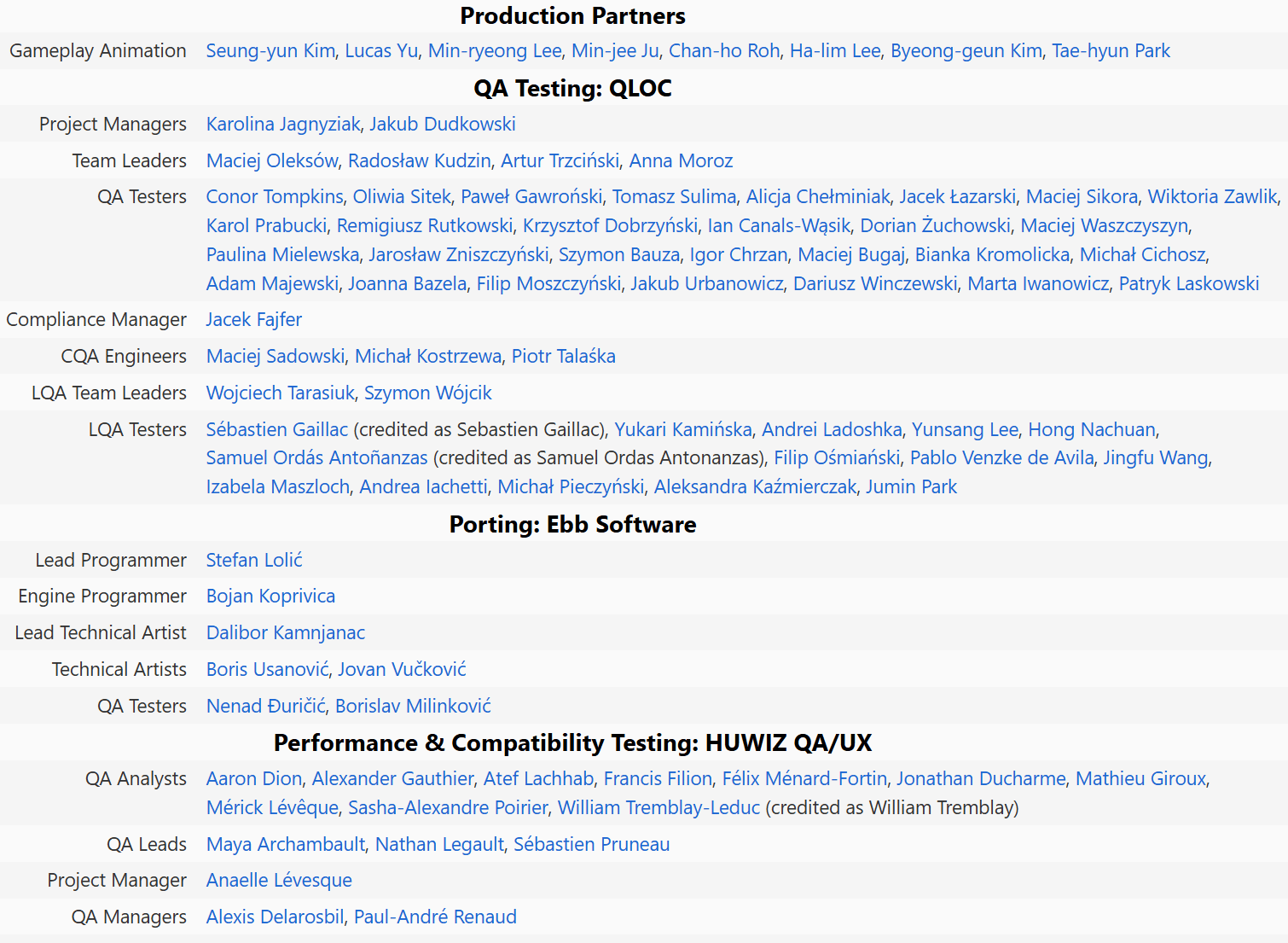
Task: Click the "Production Partners" heading
Action: pos(573,16)
